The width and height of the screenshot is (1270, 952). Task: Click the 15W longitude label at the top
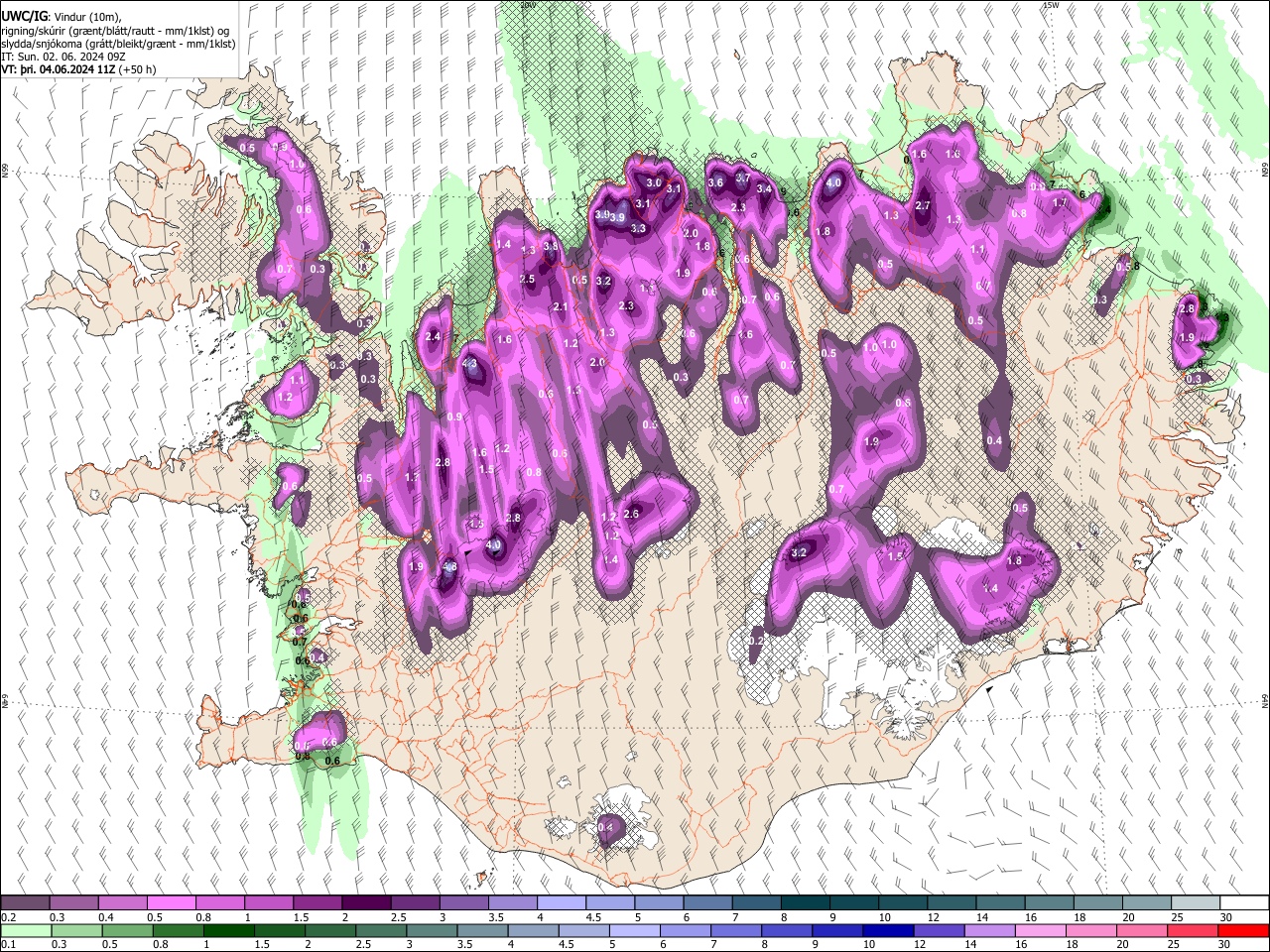[x=1051, y=5]
